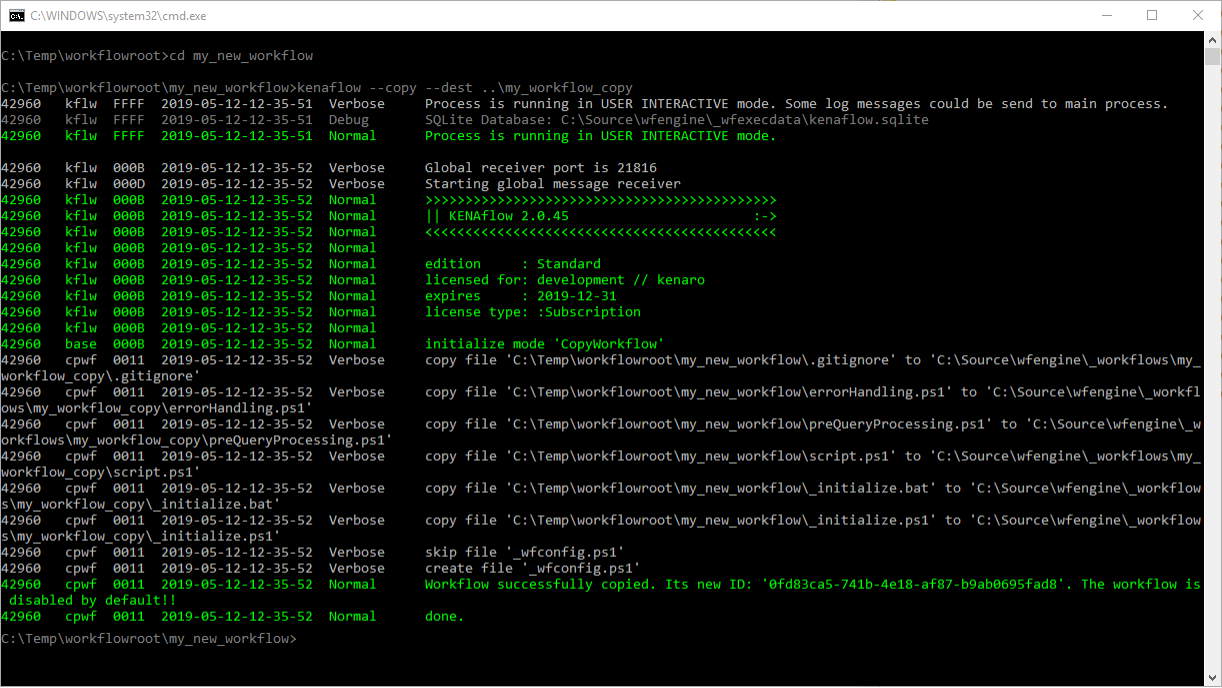Click "create file '_wfconfig.ps1'" message
The height and width of the screenshot is (688, 1222).
coord(533,568)
